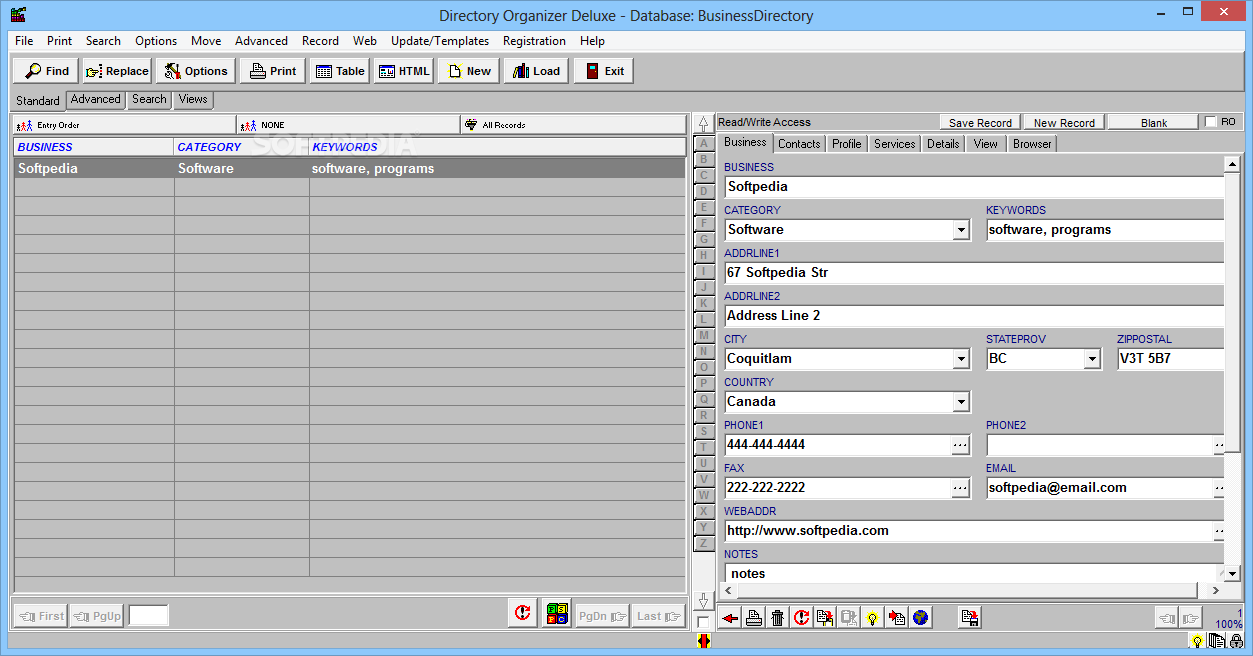
Task: Select letter S in alphabet index
Action: pos(703,431)
